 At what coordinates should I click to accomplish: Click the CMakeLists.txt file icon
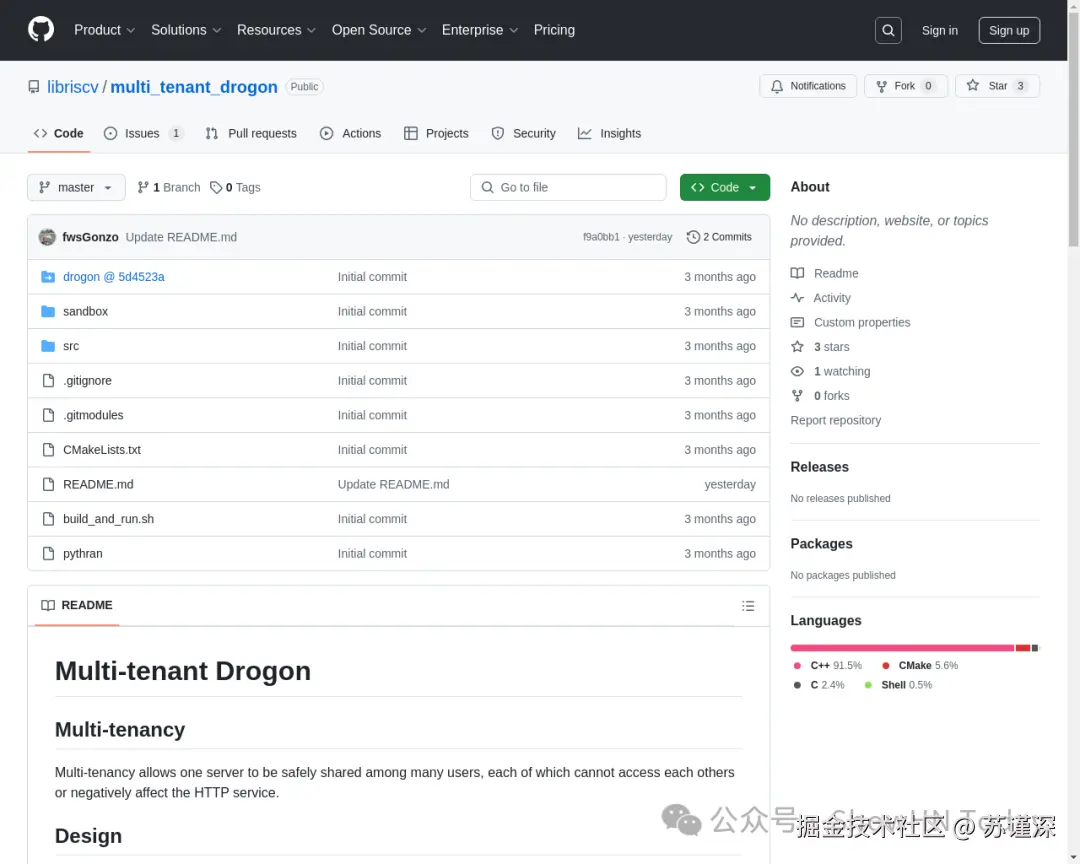48,449
